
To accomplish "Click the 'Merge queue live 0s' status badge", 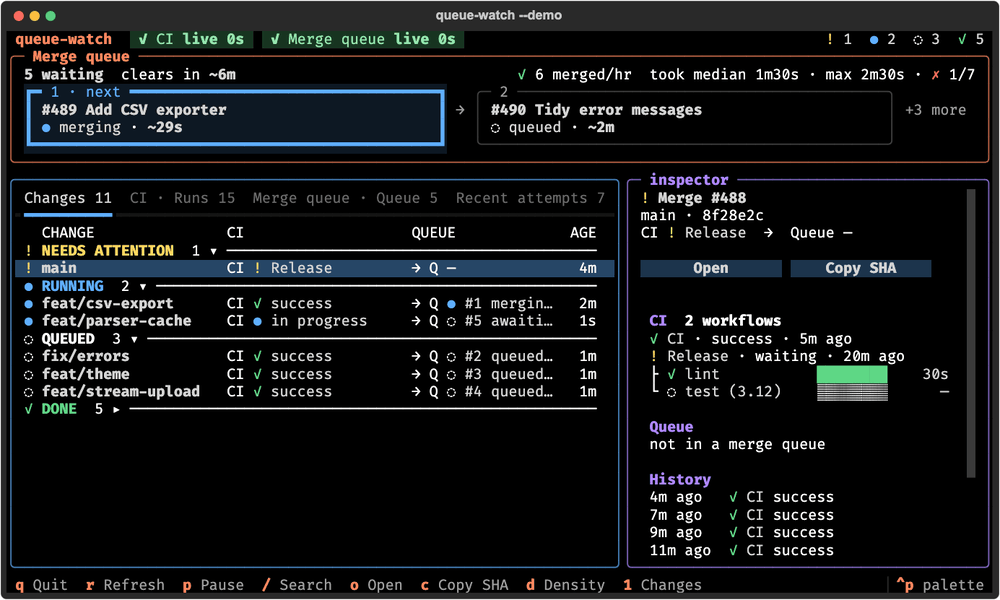I will click(x=363, y=40).
